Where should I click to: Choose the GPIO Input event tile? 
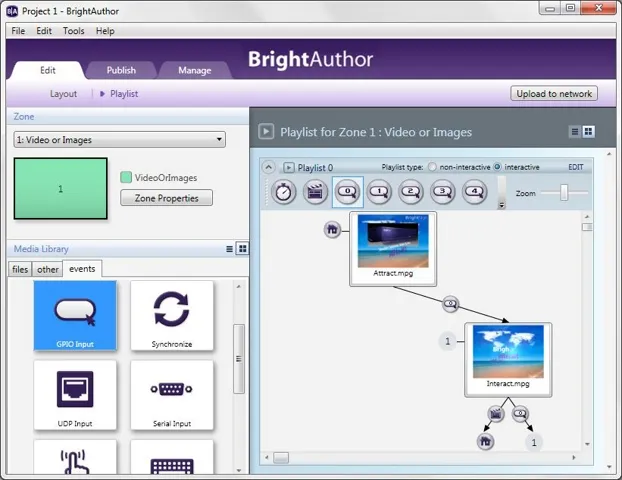pyautogui.click(x=75, y=316)
